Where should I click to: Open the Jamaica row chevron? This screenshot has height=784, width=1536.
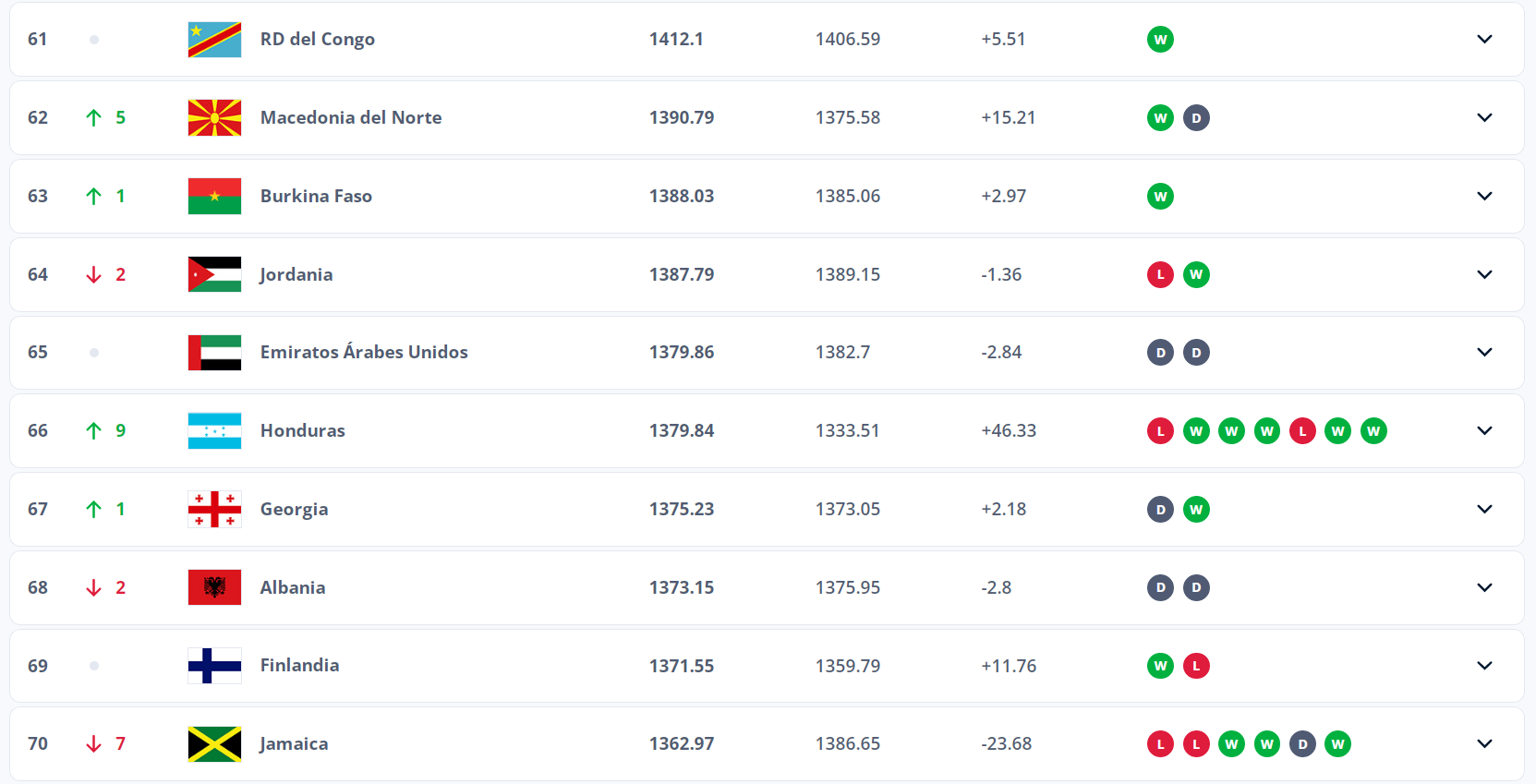pos(1484,744)
